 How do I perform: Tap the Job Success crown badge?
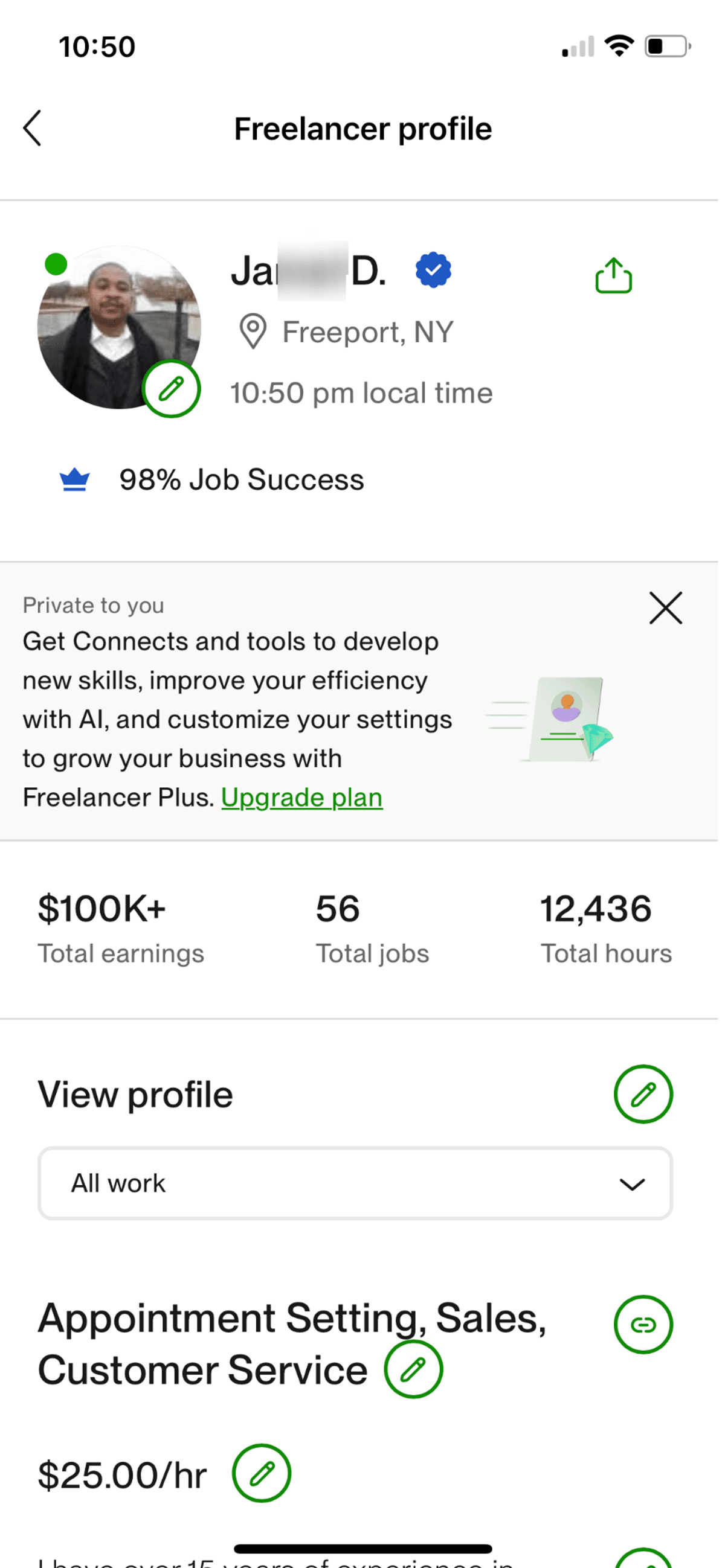click(75, 479)
